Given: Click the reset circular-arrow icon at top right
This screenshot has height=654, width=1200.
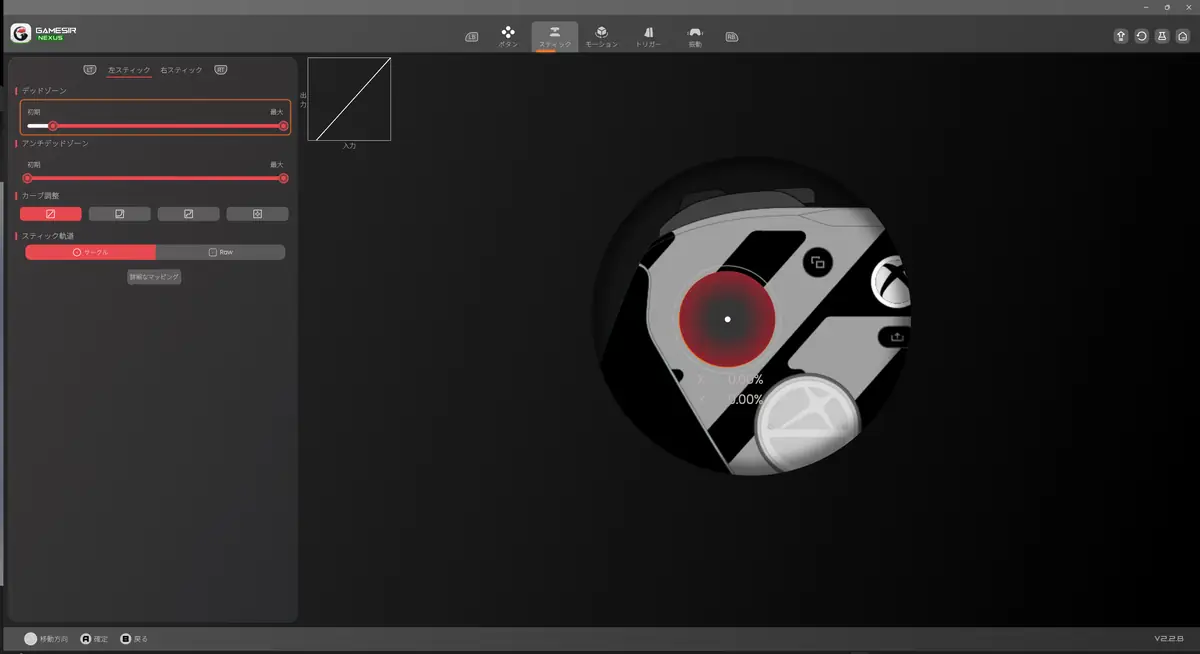Looking at the screenshot, I should point(1141,36).
